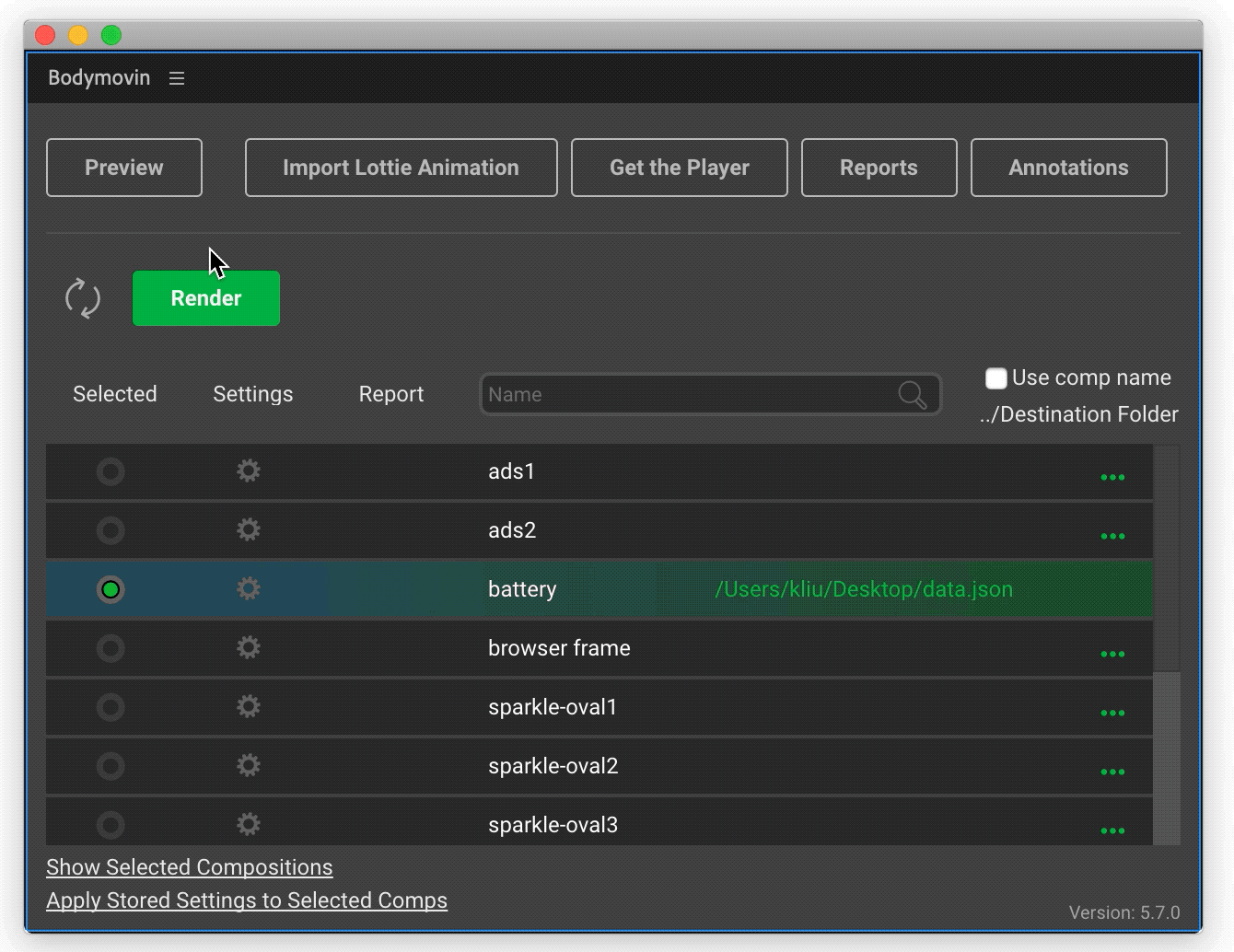Click the battery destination path /Users/kliu/Desktop/data.json
The width and height of the screenshot is (1234, 952).
(x=864, y=589)
